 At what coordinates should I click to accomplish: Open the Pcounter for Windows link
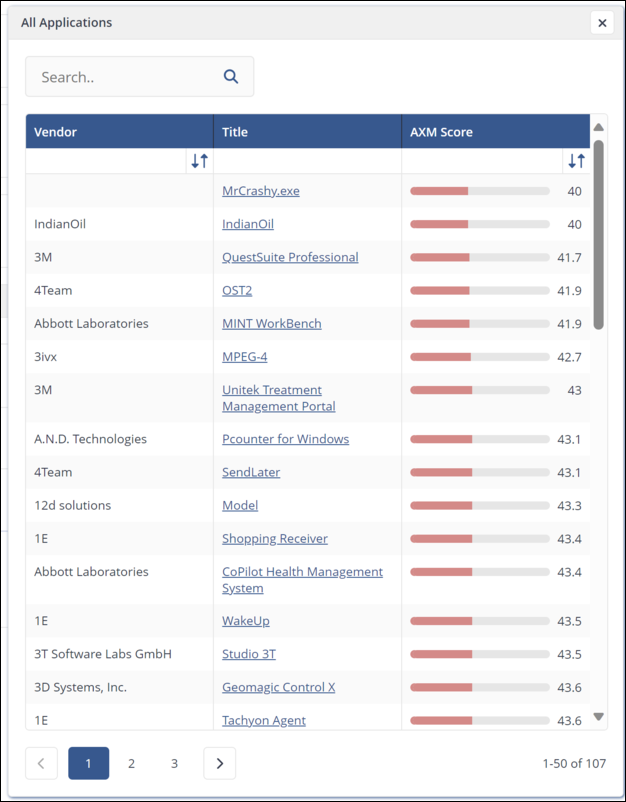pos(285,439)
